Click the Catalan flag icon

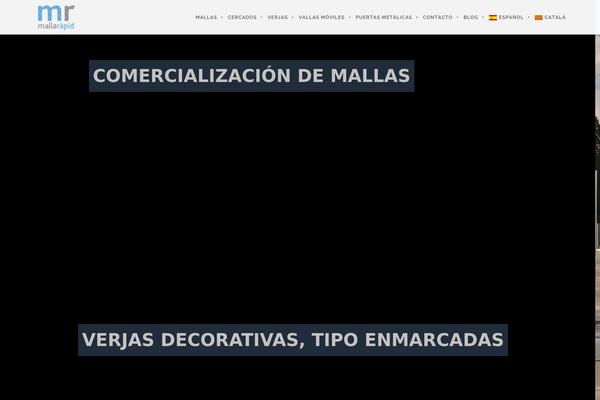point(538,18)
